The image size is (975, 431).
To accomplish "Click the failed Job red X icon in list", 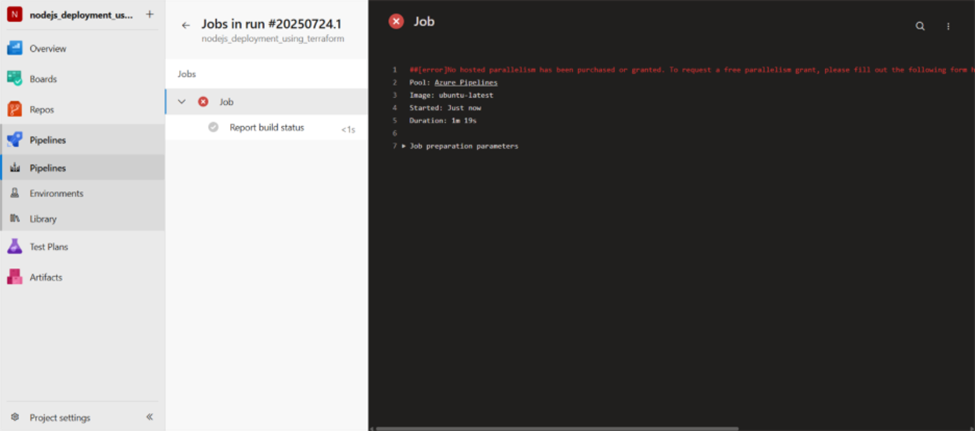I will (x=203, y=101).
